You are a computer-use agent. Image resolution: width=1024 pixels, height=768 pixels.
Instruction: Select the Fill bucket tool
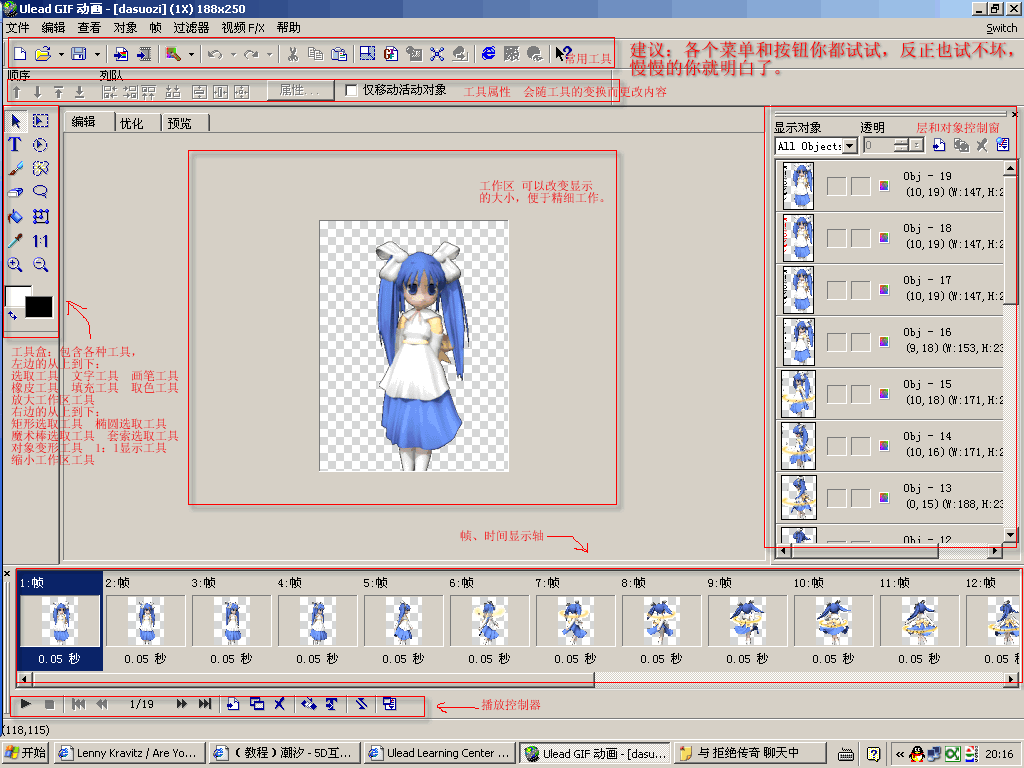16,216
